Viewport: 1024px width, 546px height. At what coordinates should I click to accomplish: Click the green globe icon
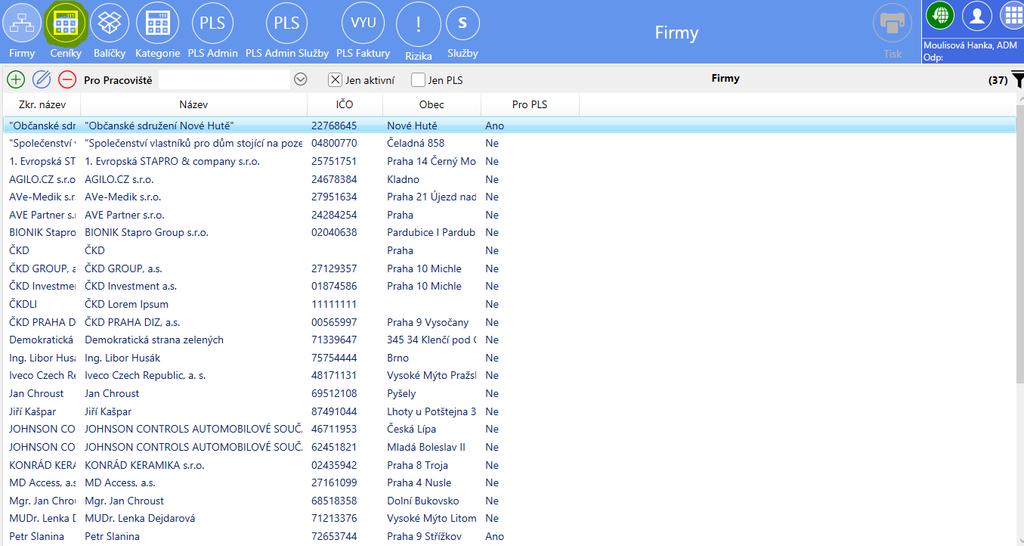pyautogui.click(x=940, y=16)
